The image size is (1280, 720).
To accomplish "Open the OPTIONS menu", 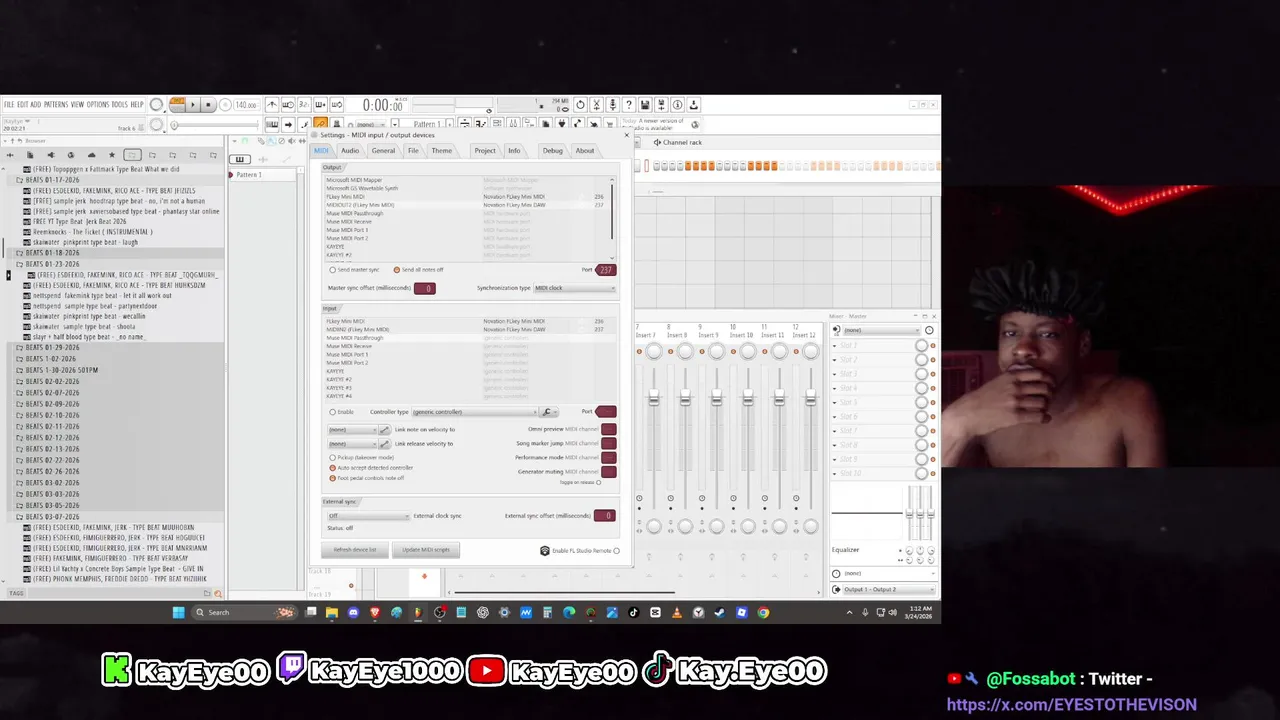I will point(97,104).
